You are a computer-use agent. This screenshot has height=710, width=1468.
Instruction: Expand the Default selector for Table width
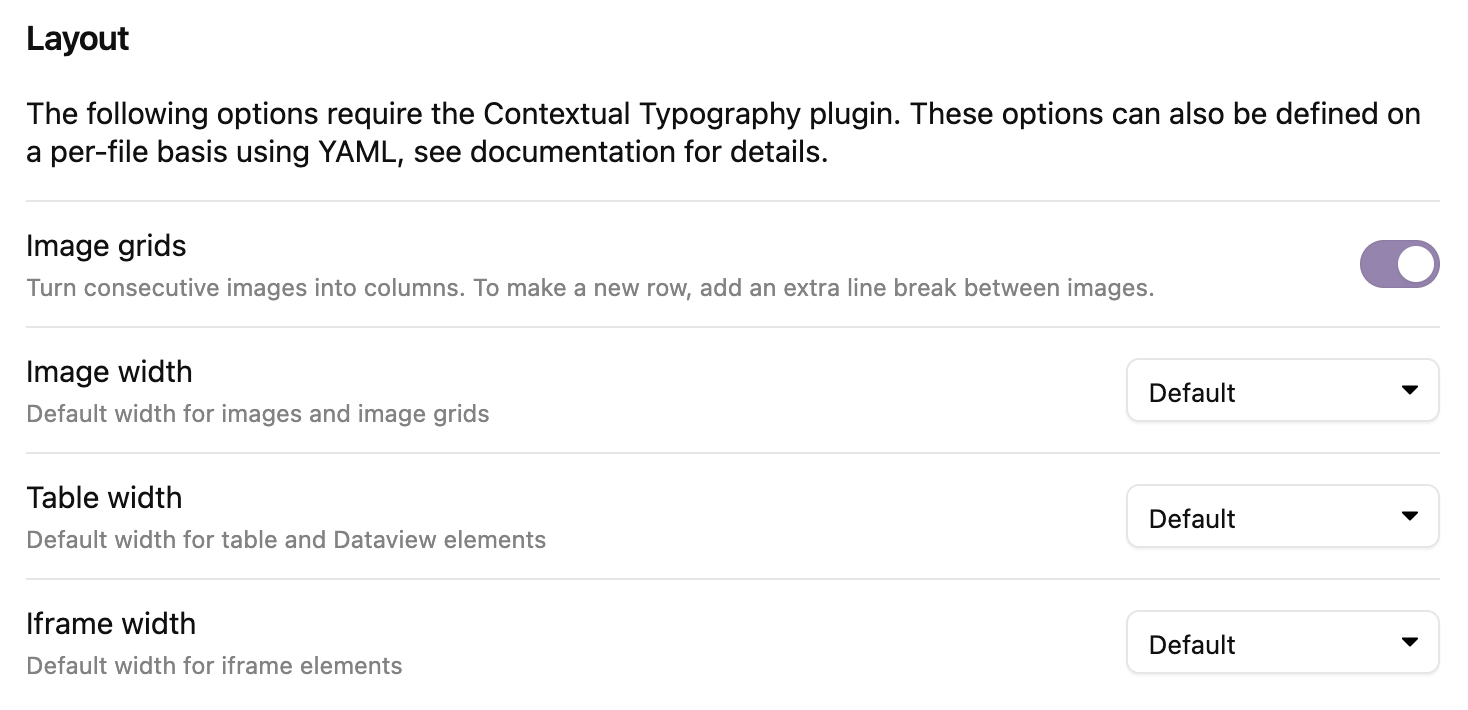pos(1282,517)
